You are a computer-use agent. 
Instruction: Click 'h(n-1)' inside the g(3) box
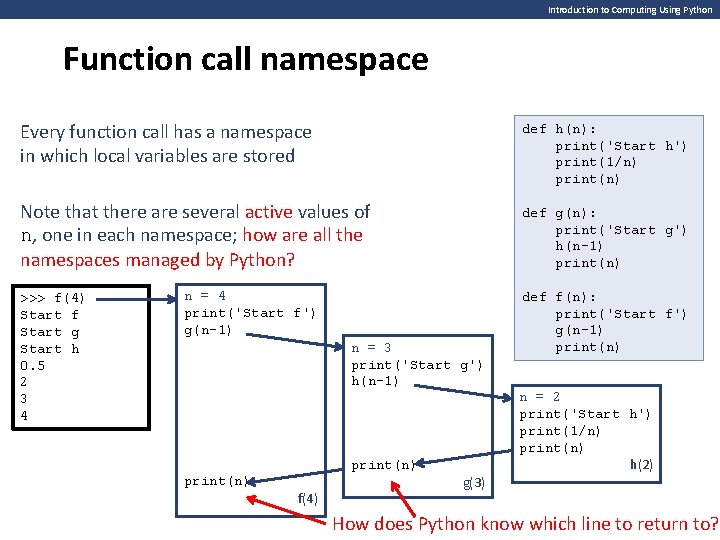coord(375,381)
